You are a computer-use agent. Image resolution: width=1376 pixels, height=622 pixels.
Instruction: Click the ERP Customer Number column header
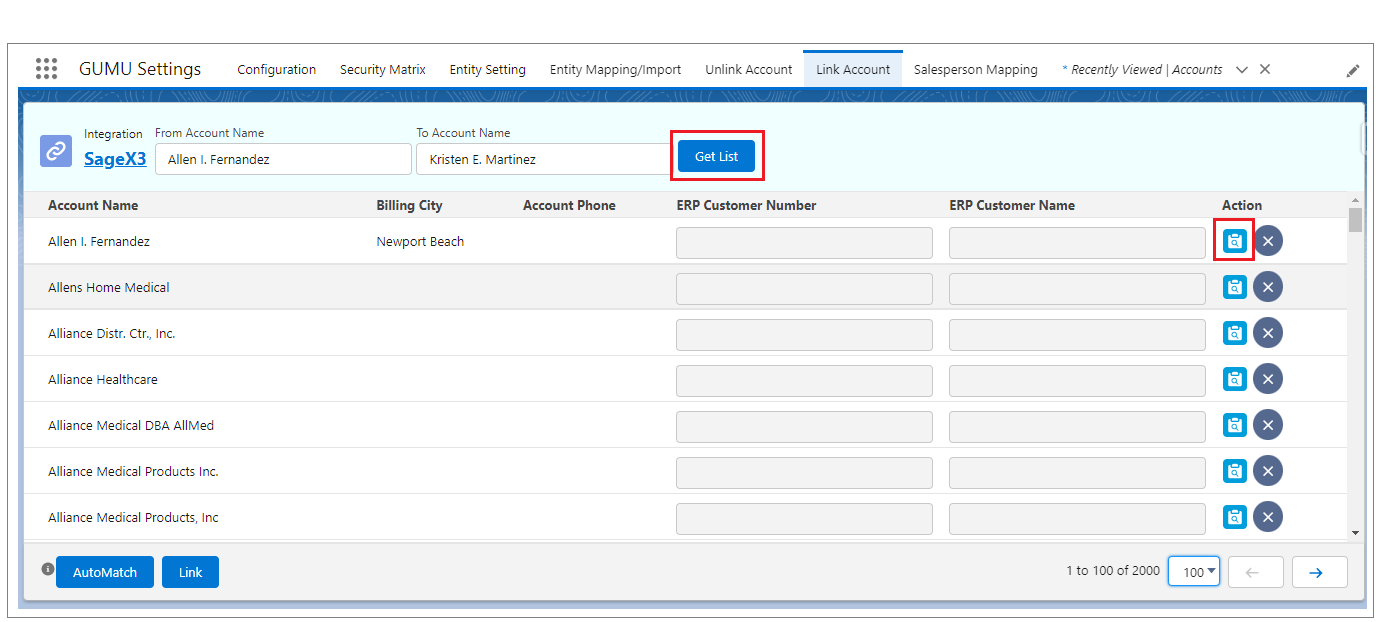tap(746, 205)
